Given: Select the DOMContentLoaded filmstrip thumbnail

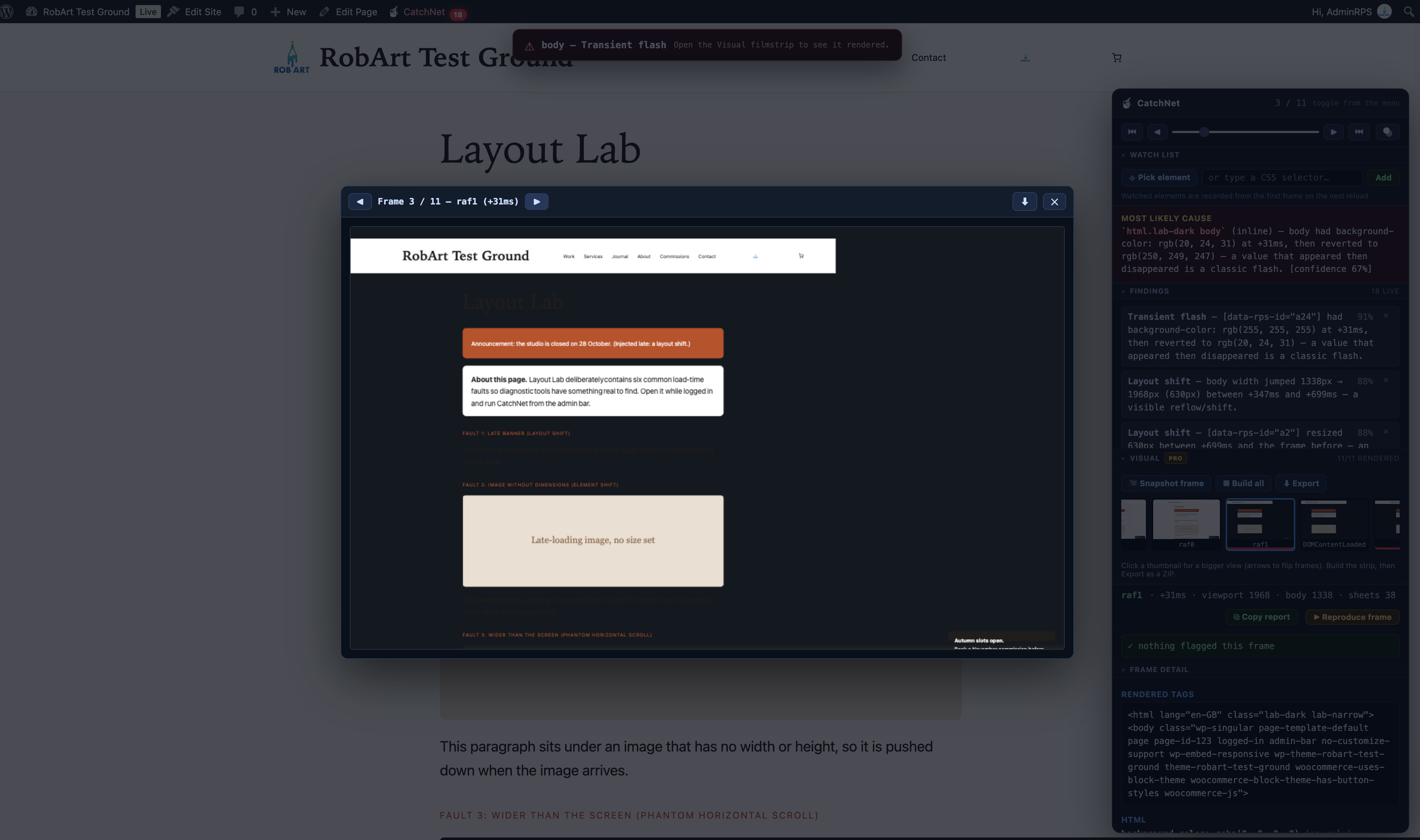Looking at the screenshot, I should pyautogui.click(x=1334, y=524).
